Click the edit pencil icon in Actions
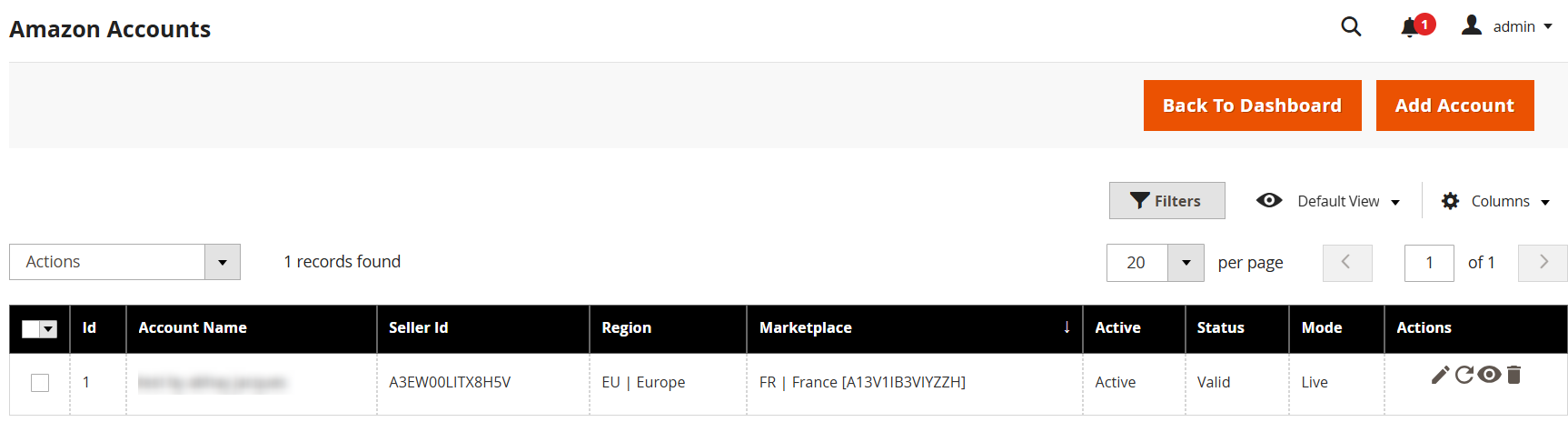Screen dimensions: 1568x422 point(1440,375)
